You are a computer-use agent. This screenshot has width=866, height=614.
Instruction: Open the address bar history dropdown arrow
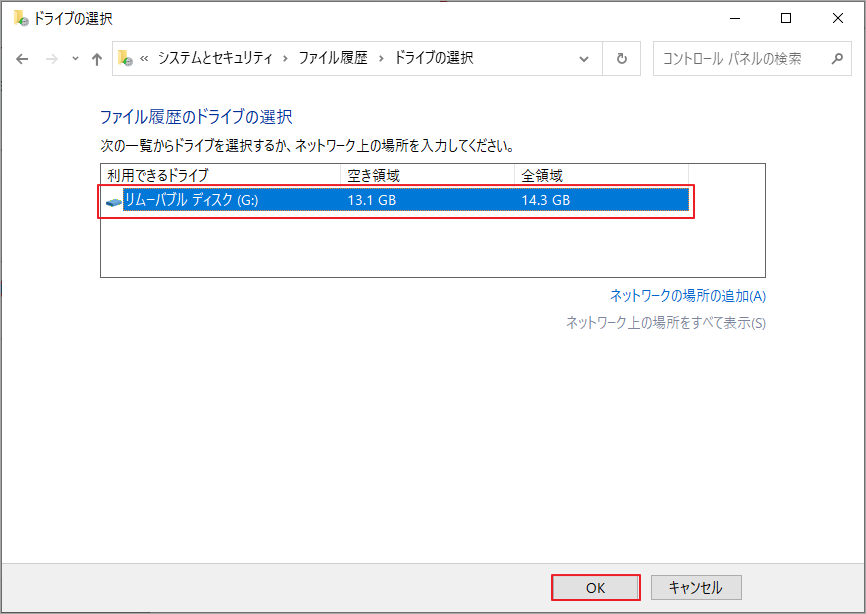coord(585,58)
